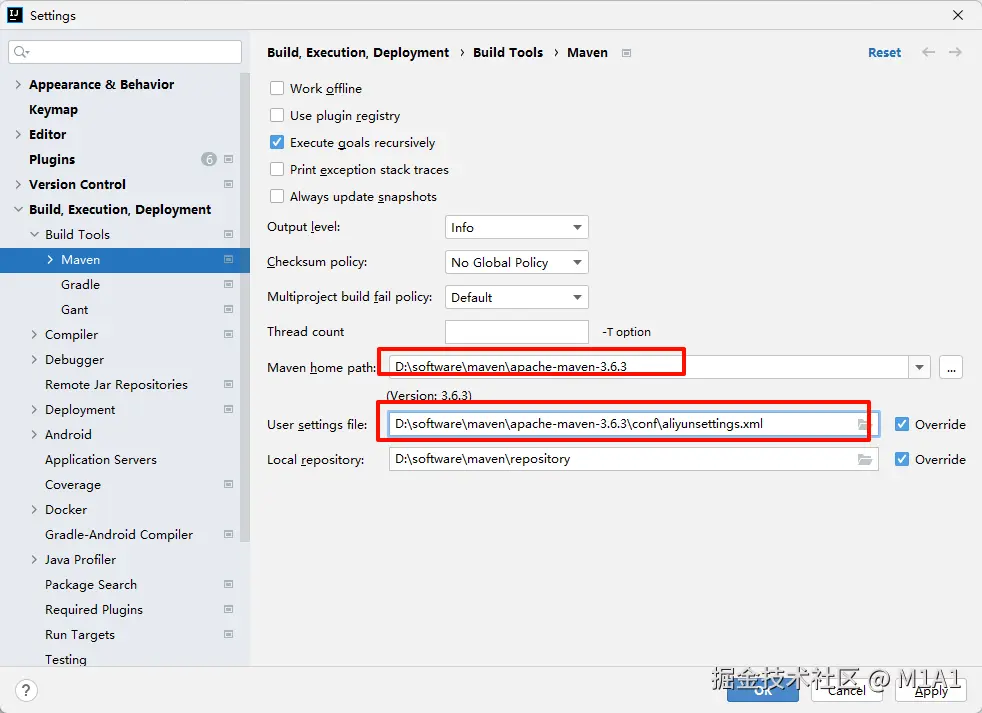
Task: Open the Output level dropdown
Action: pos(517,227)
